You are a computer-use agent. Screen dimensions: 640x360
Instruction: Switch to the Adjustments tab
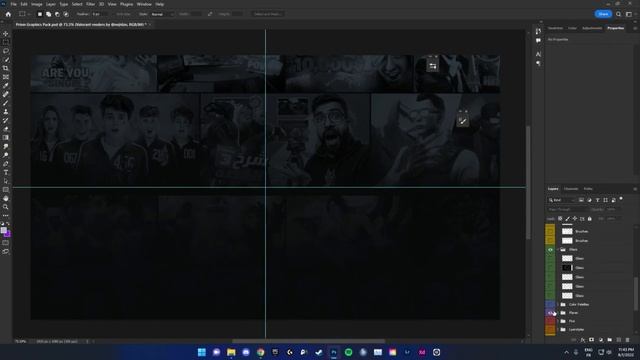(592, 28)
